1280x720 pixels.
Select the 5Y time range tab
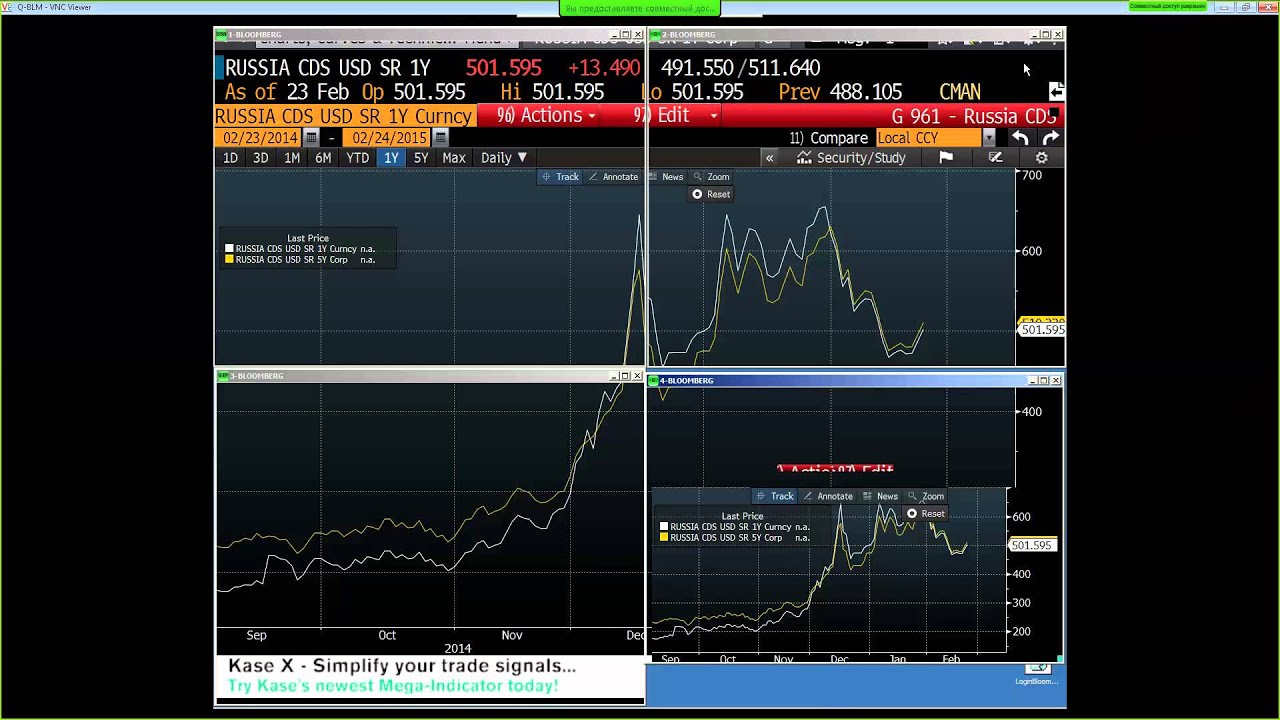421,158
